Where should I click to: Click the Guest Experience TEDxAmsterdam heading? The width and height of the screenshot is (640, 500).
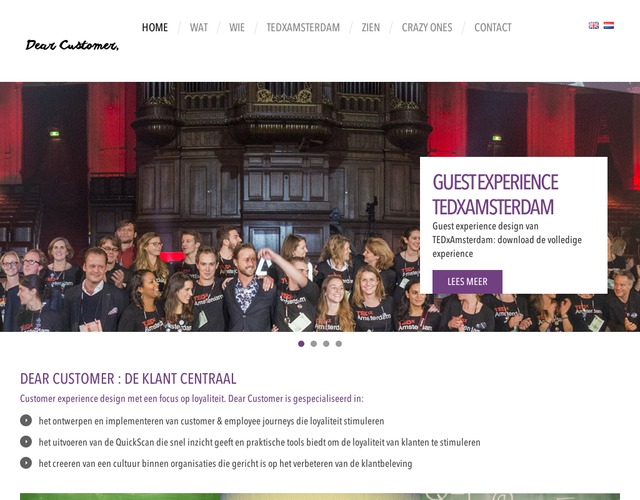pyautogui.click(x=495, y=195)
